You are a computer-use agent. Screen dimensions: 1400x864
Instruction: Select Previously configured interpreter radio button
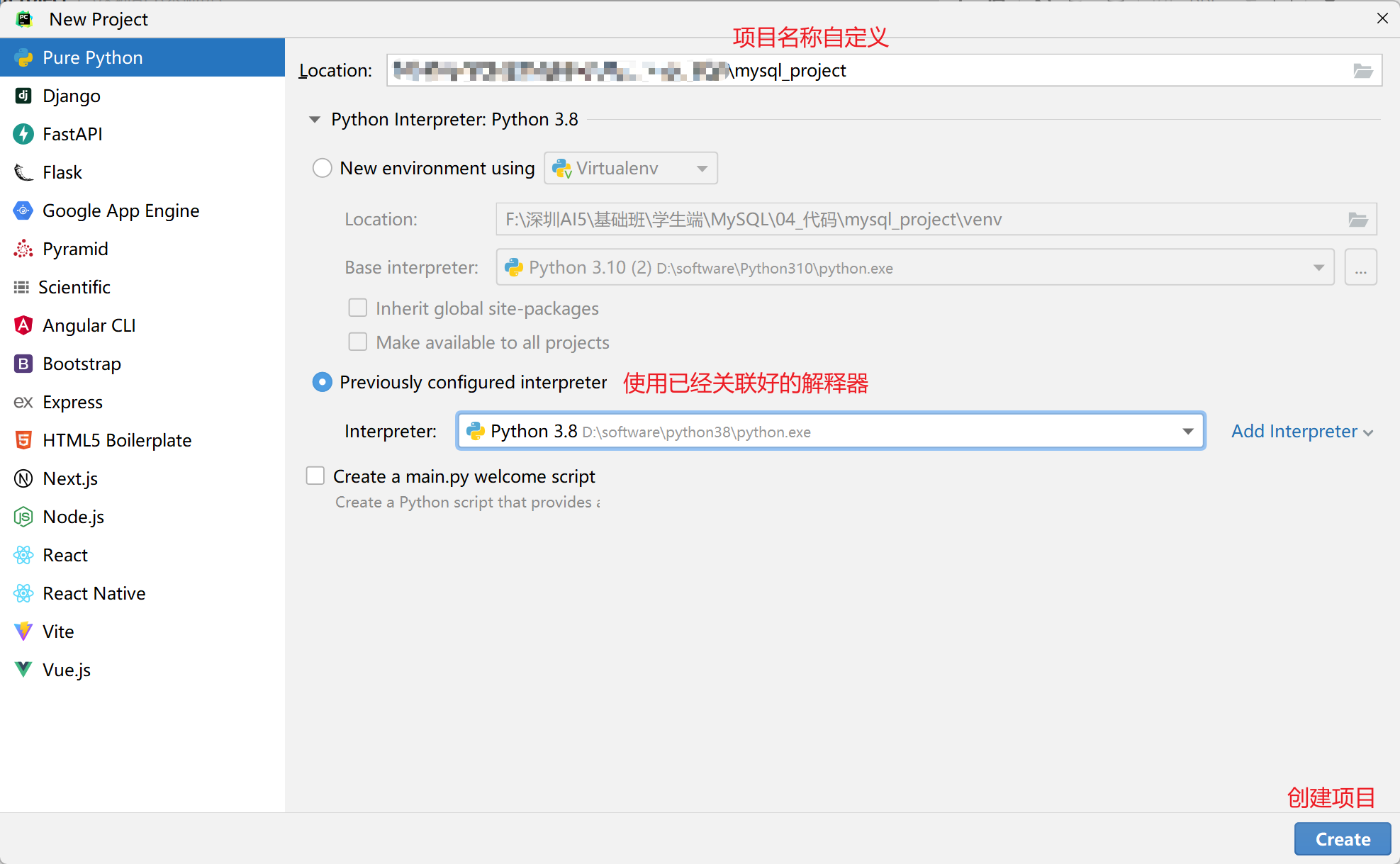(323, 382)
